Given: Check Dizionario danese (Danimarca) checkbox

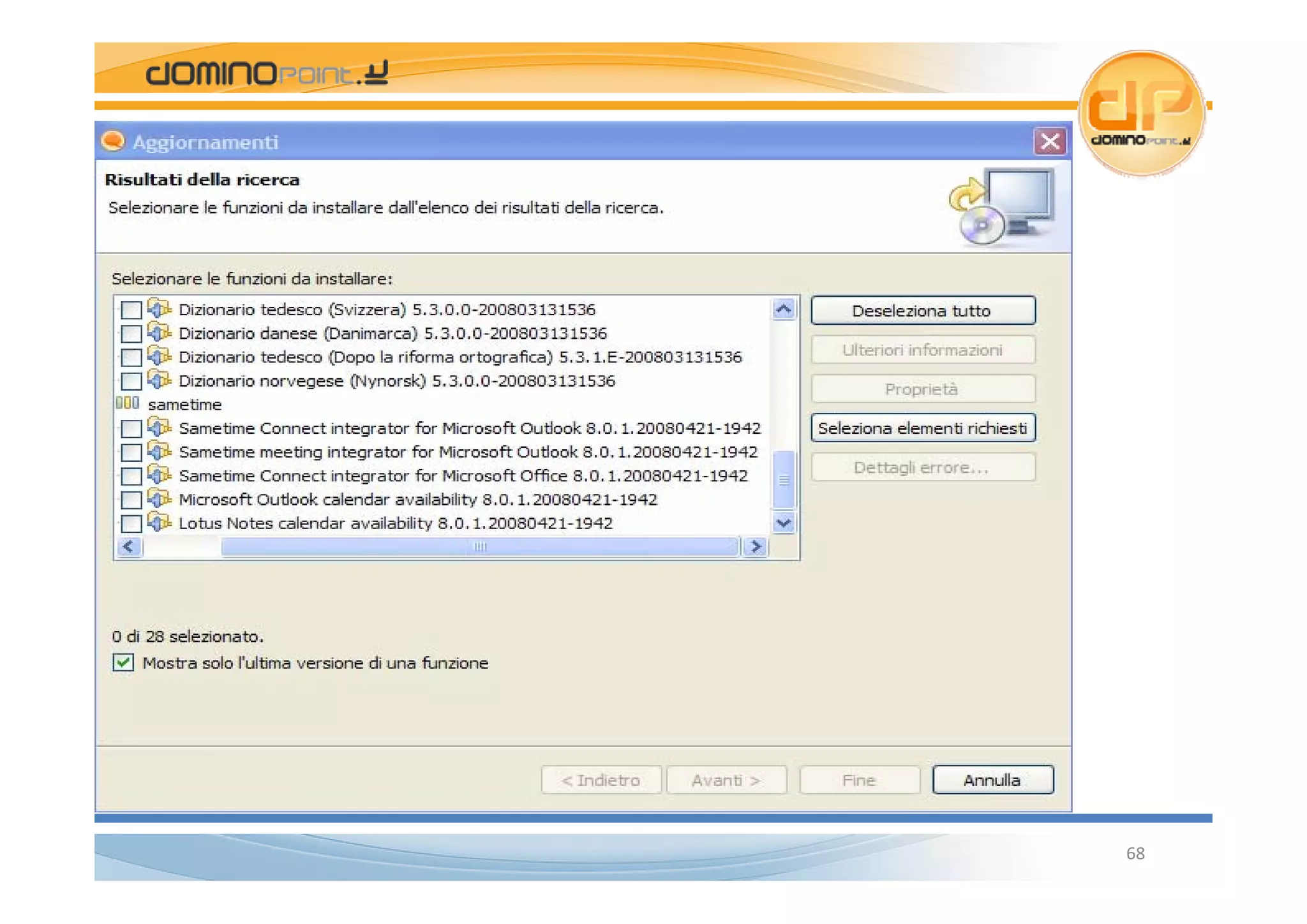Looking at the screenshot, I should tap(131, 334).
